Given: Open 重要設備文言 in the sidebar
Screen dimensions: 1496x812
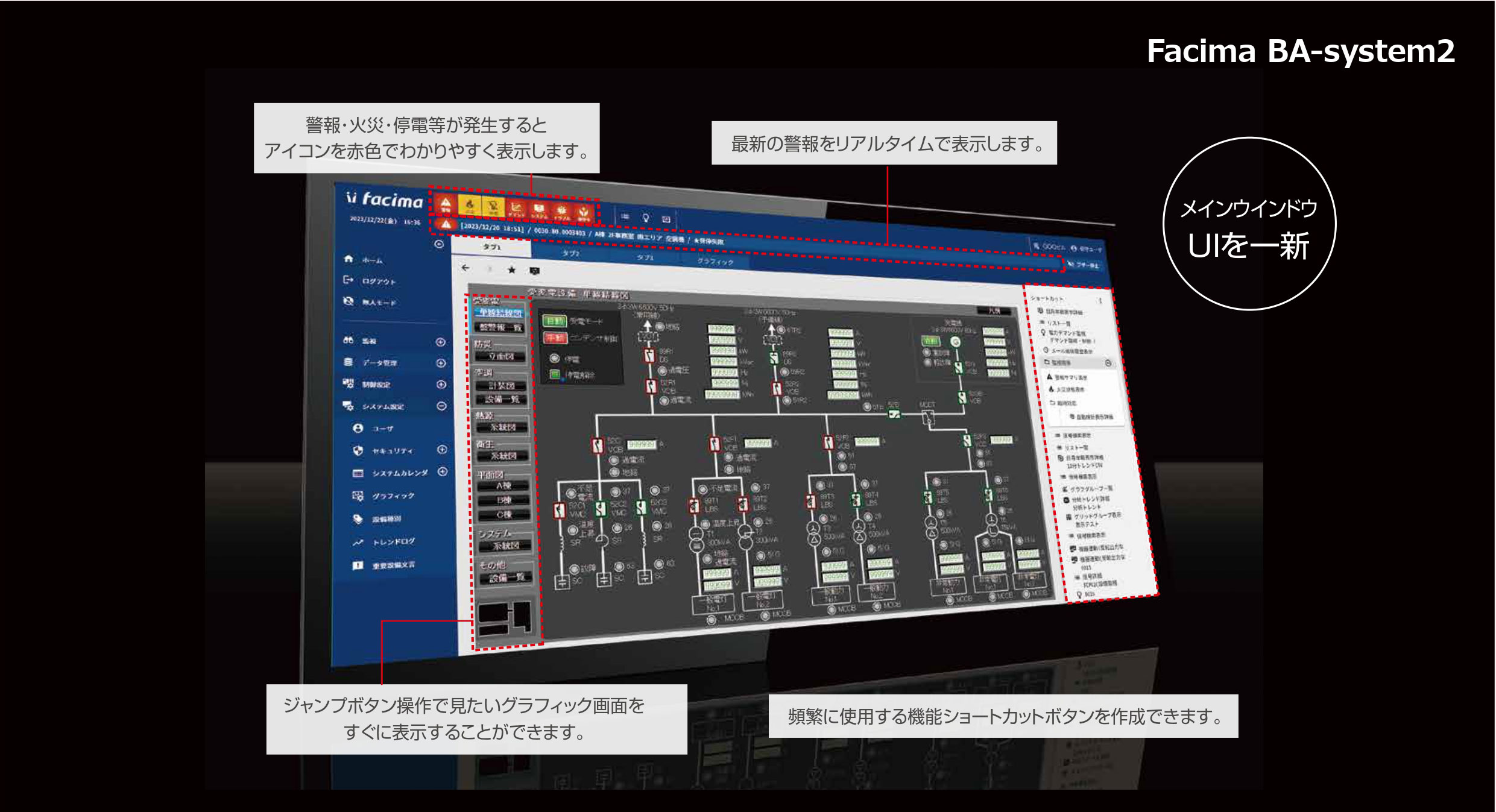Looking at the screenshot, I should (385, 565).
